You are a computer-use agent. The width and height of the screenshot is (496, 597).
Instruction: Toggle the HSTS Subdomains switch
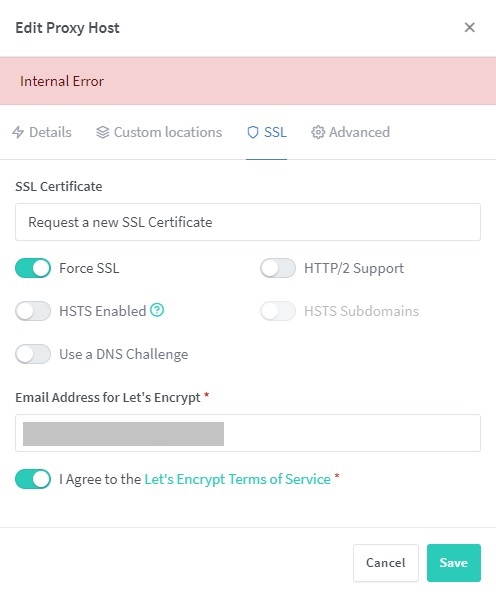point(278,311)
